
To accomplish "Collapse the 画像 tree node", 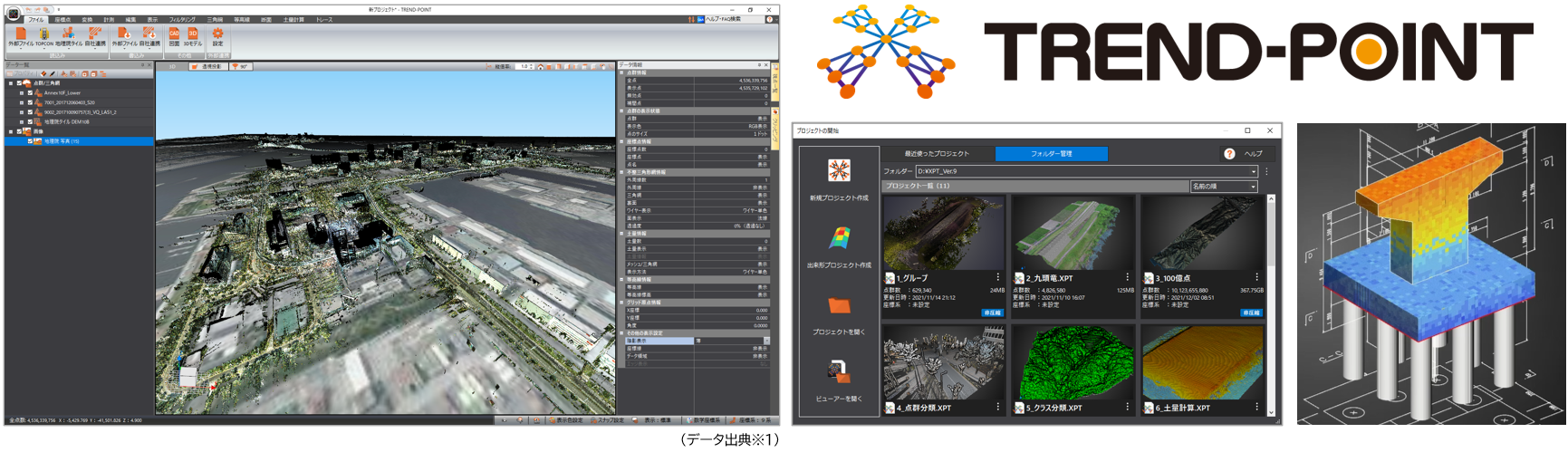I will [11, 131].
